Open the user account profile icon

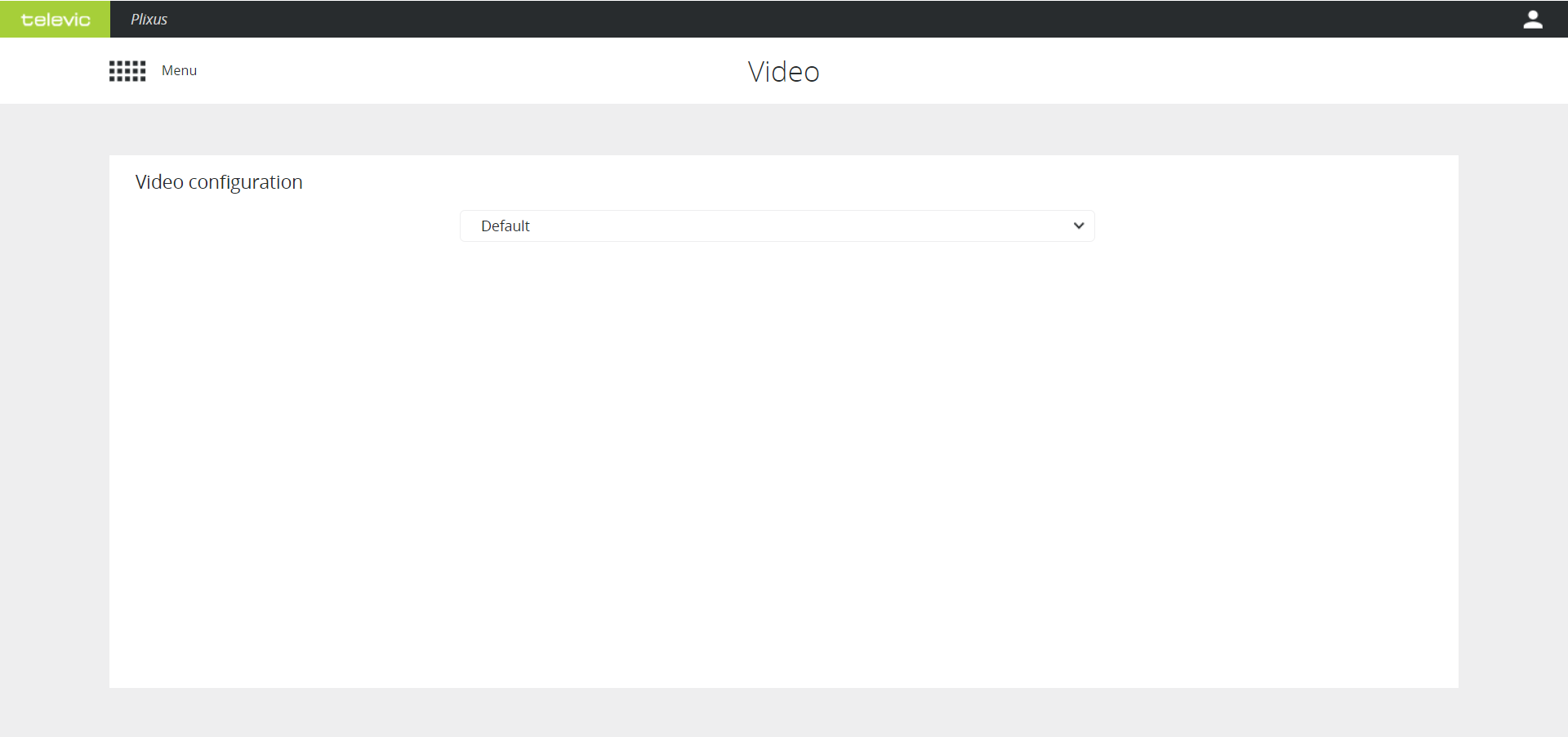(x=1532, y=20)
